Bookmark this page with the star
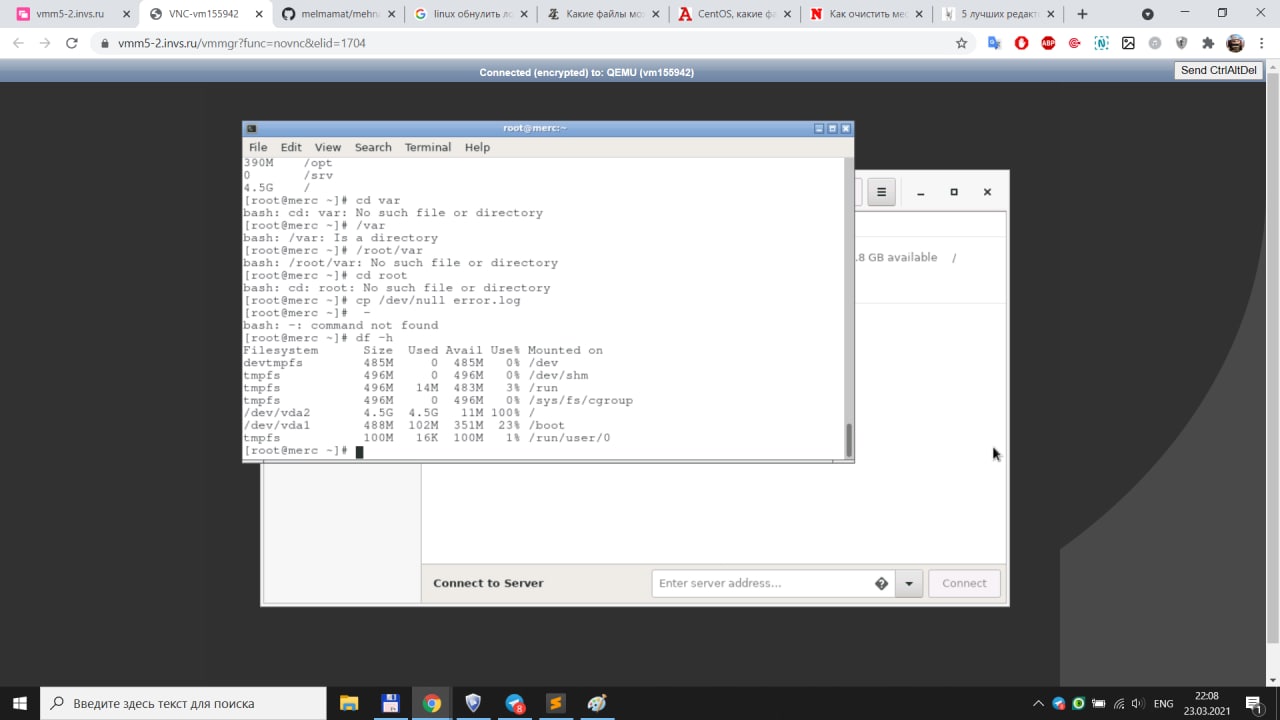Screen dimensions: 1280x720 point(961,44)
